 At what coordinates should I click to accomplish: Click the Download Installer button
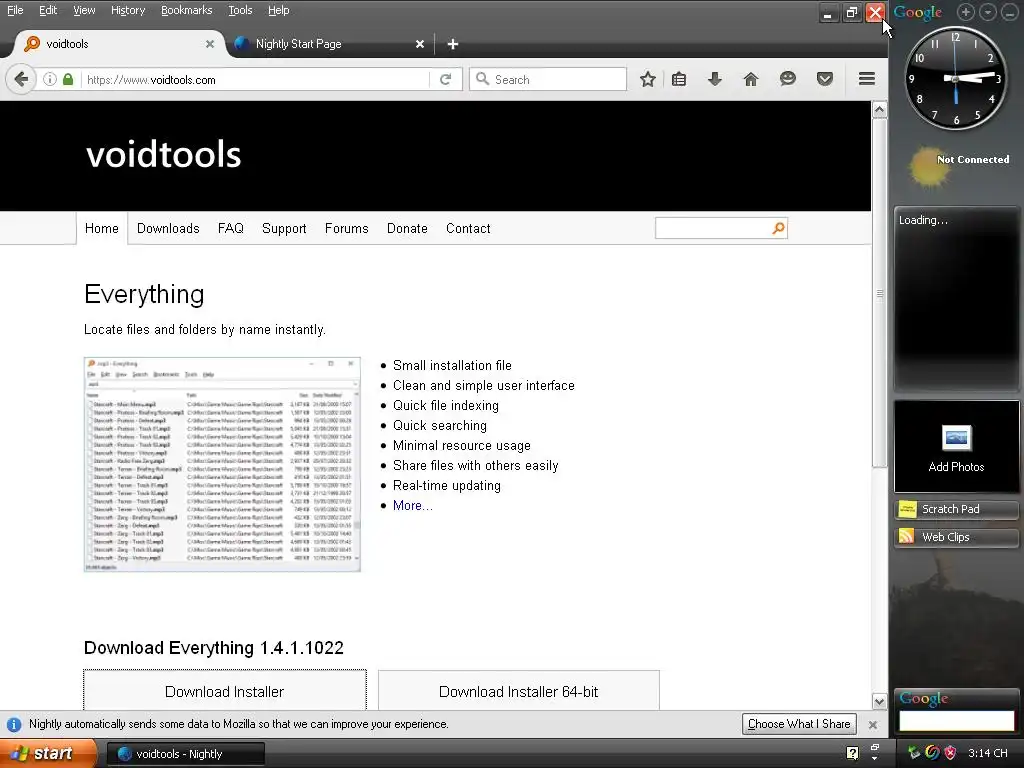[x=225, y=691]
